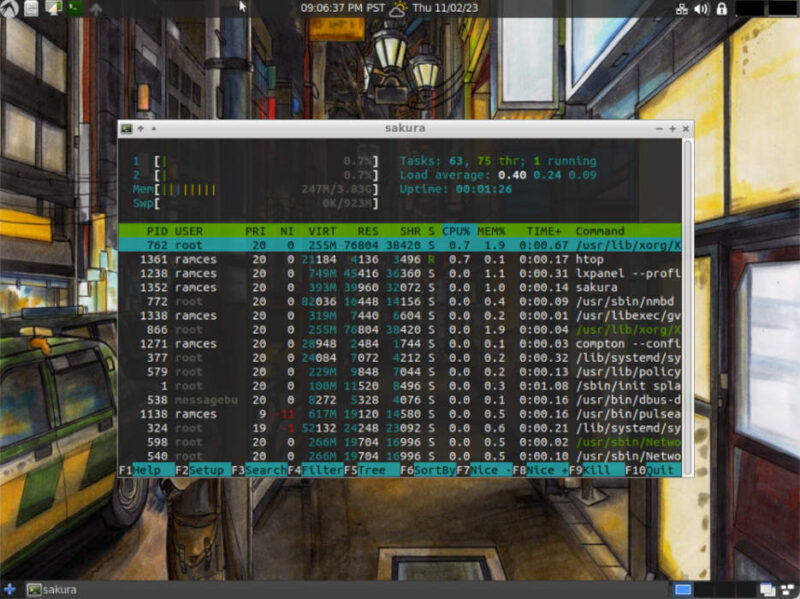Lock the screen via the padlock tray icon

click(723, 8)
